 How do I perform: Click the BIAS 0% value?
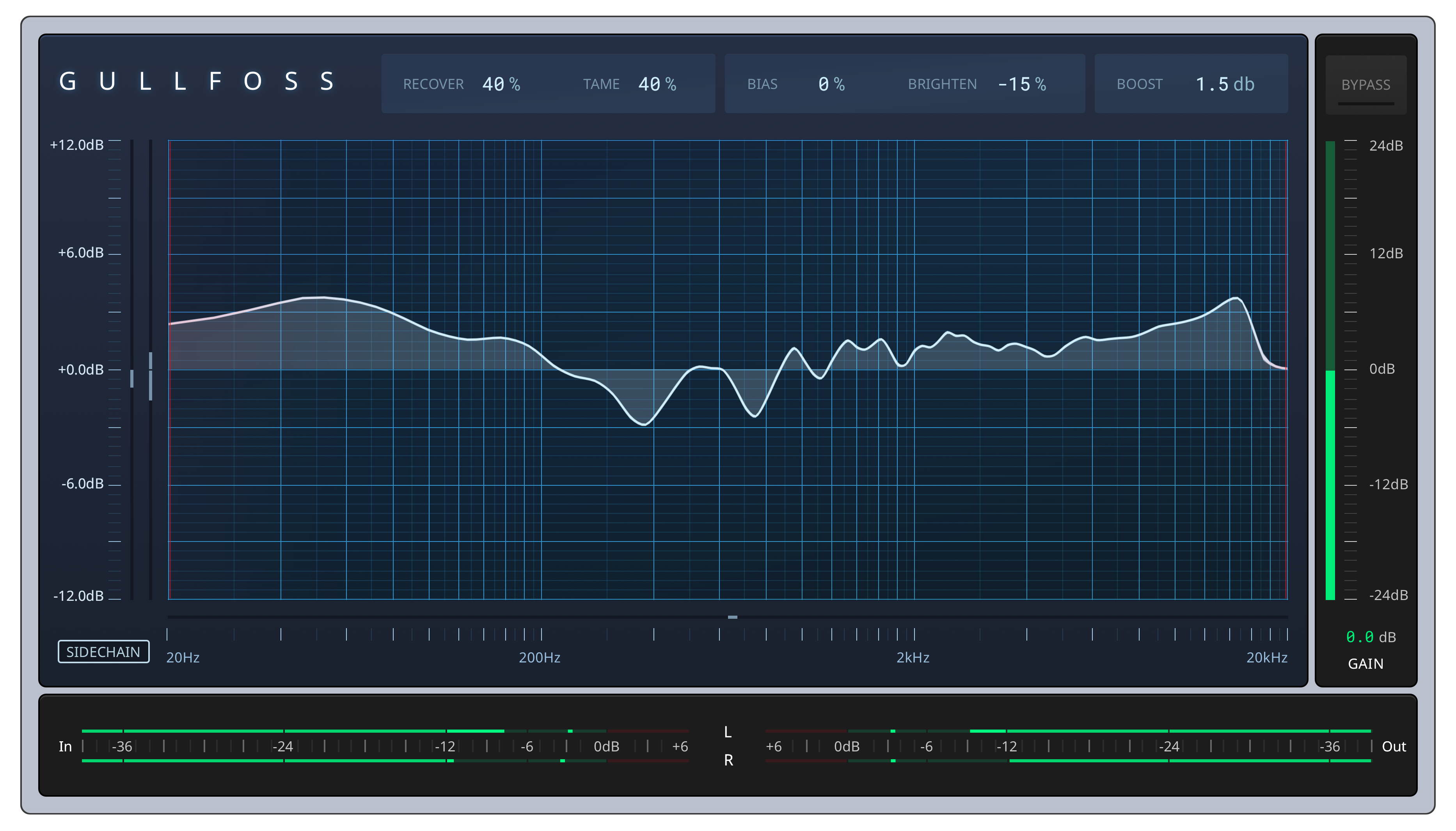pos(831,85)
